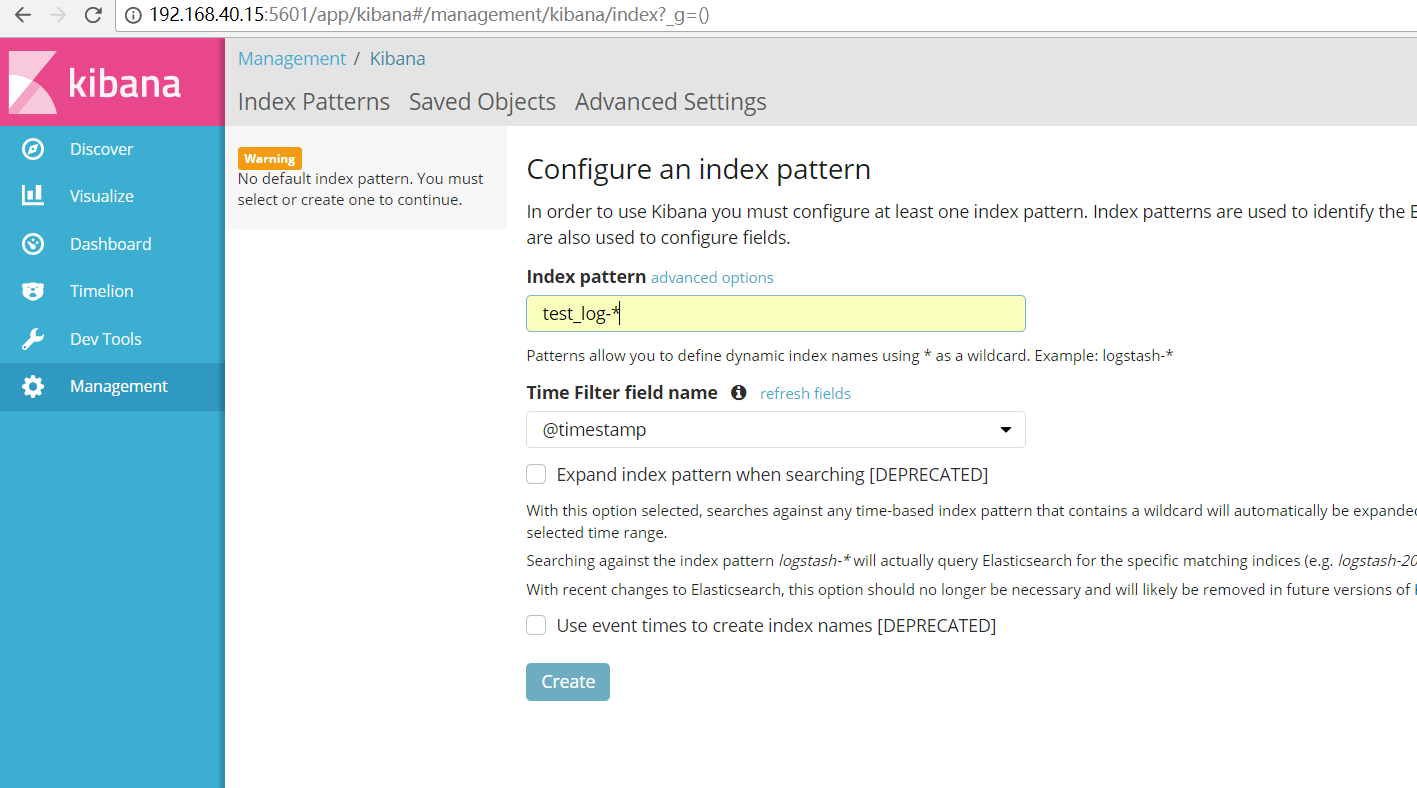
Task: Click the orange Warning badge
Action: 270,158
